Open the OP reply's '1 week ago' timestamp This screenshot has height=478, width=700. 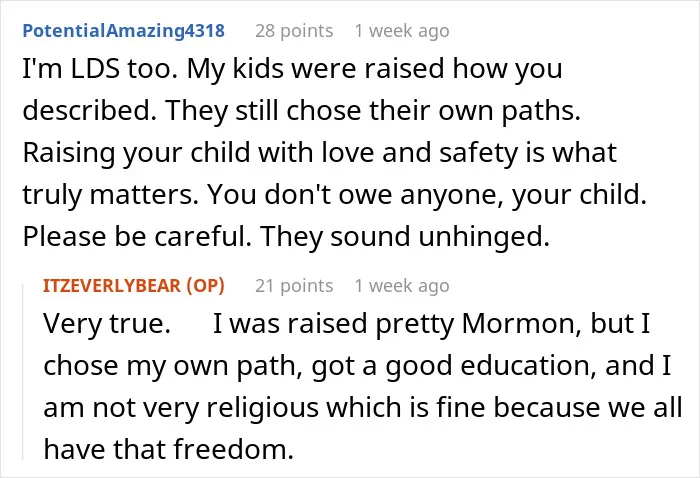tap(402, 286)
